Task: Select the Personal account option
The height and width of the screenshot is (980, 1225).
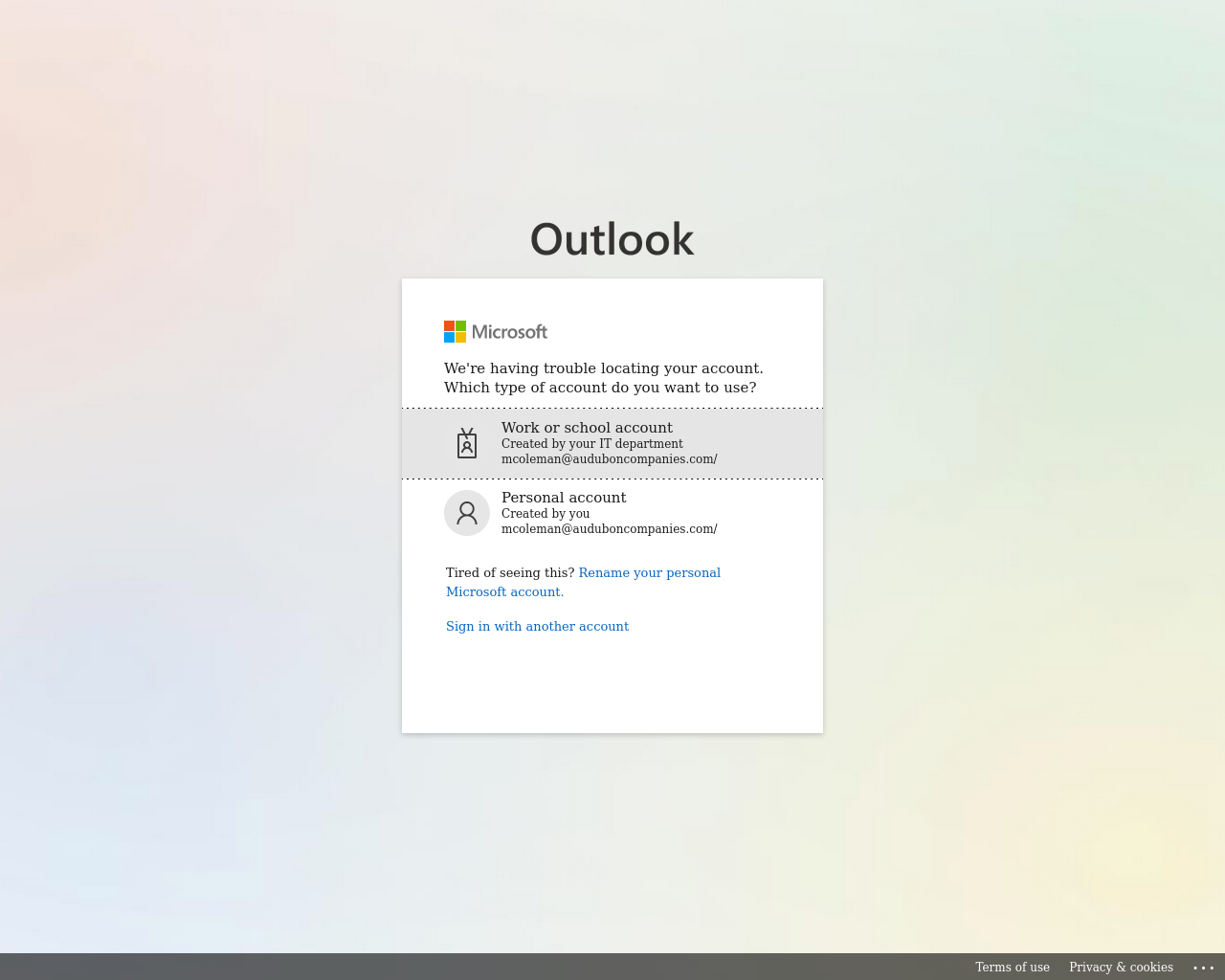Action: click(612, 513)
